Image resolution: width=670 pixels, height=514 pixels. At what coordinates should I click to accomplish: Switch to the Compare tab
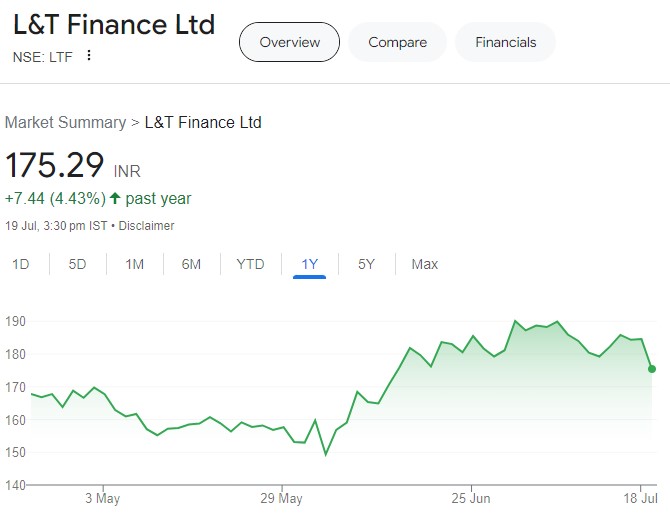397,42
